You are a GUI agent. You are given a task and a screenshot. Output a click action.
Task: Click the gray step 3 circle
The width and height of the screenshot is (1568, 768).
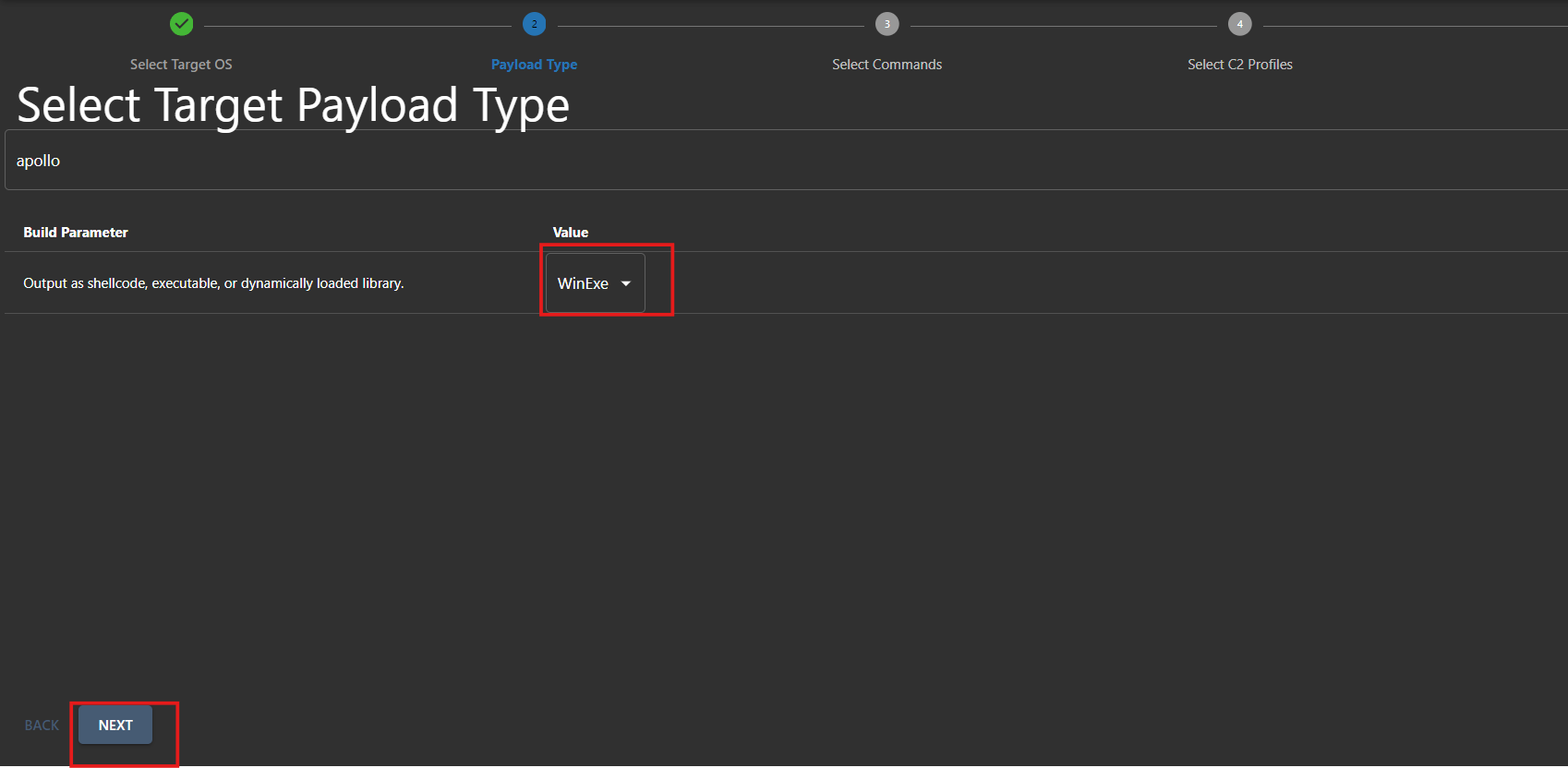click(x=887, y=24)
